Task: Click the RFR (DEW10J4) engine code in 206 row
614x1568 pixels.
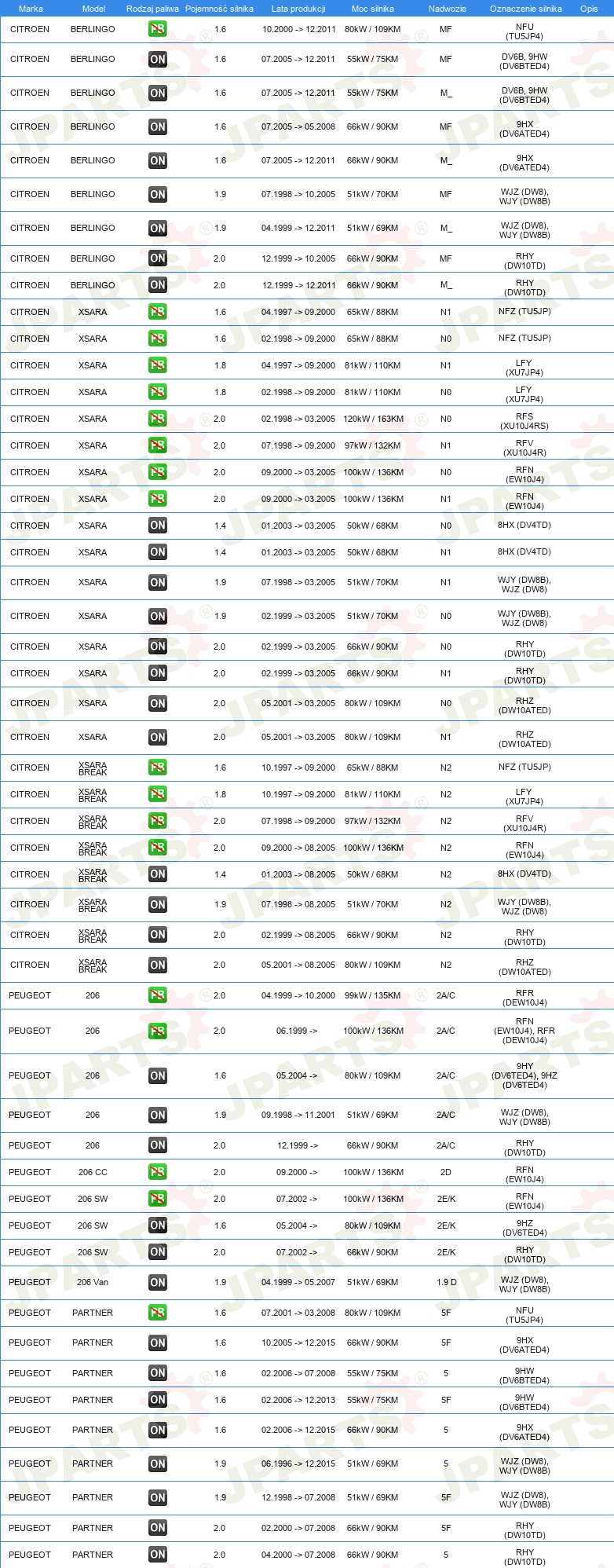Action: pyautogui.click(x=524, y=998)
